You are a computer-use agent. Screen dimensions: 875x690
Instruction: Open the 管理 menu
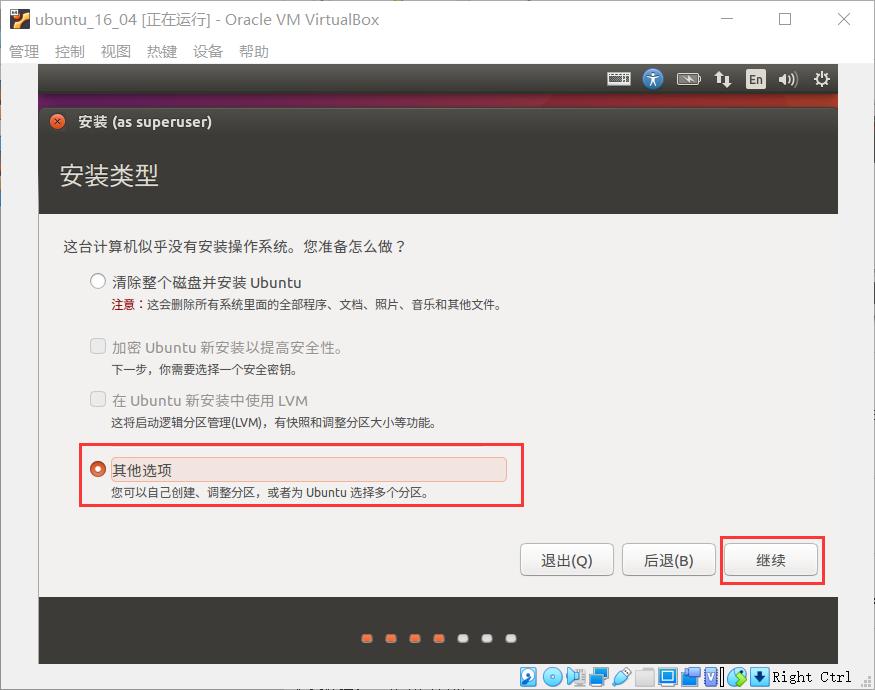(24, 51)
